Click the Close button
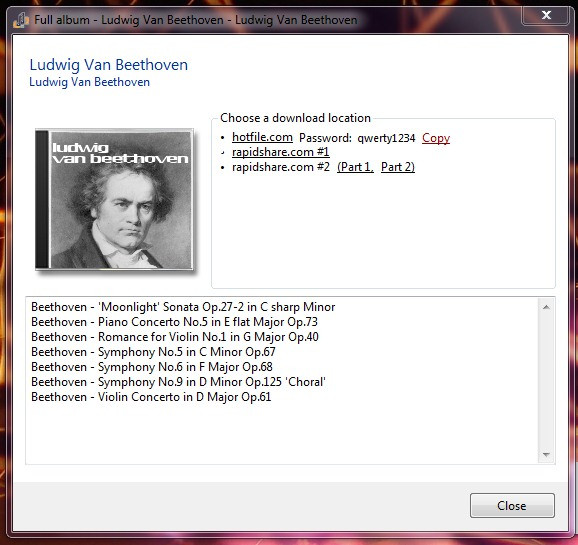The height and width of the screenshot is (545, 578). 512,506
